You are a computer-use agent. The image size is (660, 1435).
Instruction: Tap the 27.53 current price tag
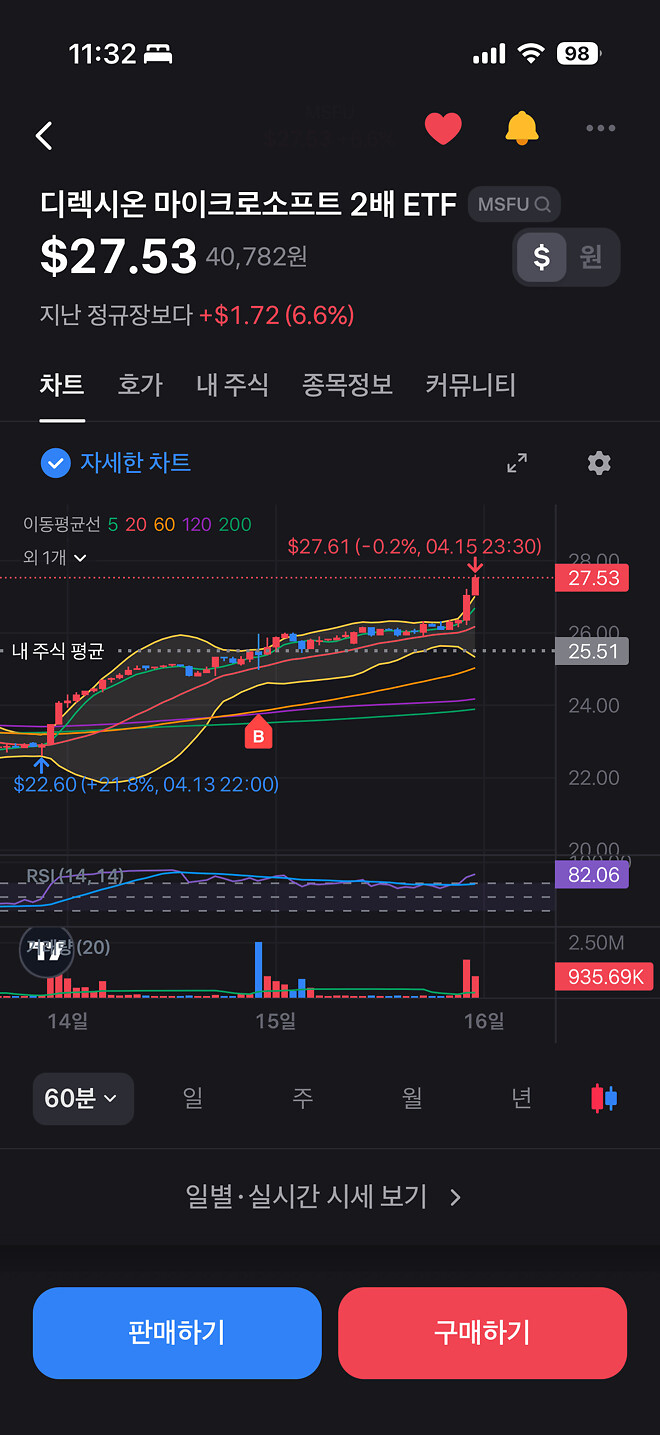tap(592, 578)
